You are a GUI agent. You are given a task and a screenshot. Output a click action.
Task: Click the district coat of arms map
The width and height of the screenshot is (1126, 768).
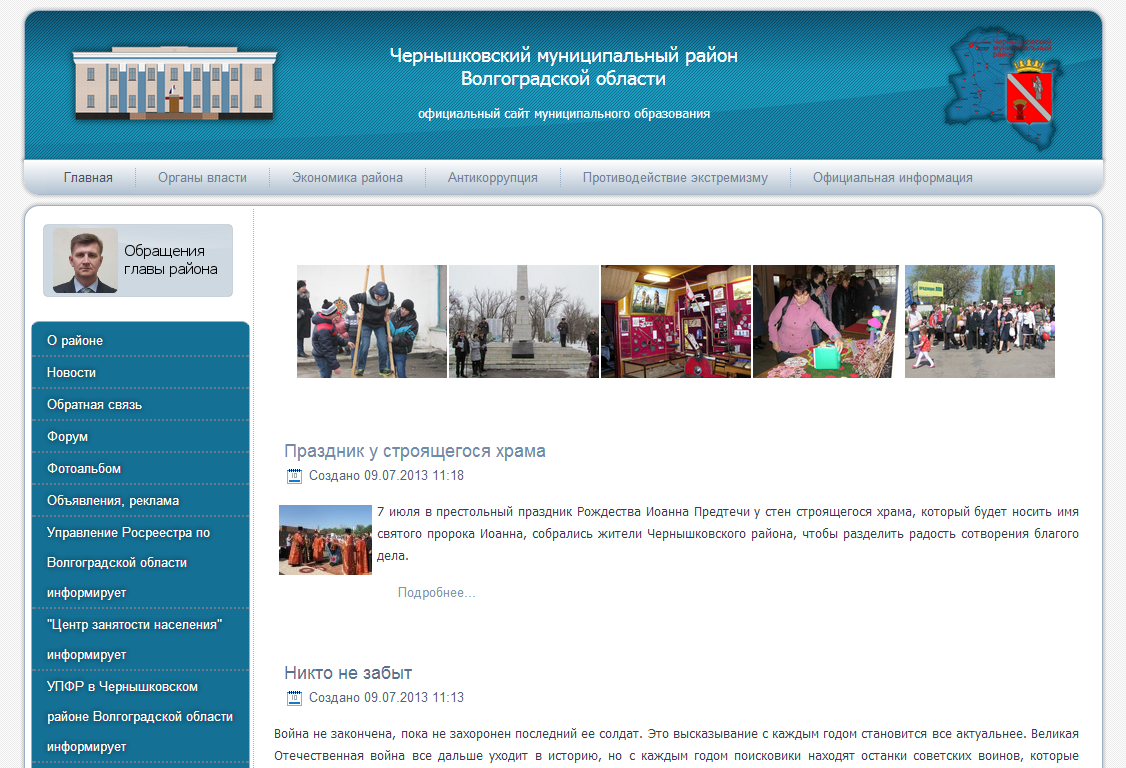coord(1005,88)
